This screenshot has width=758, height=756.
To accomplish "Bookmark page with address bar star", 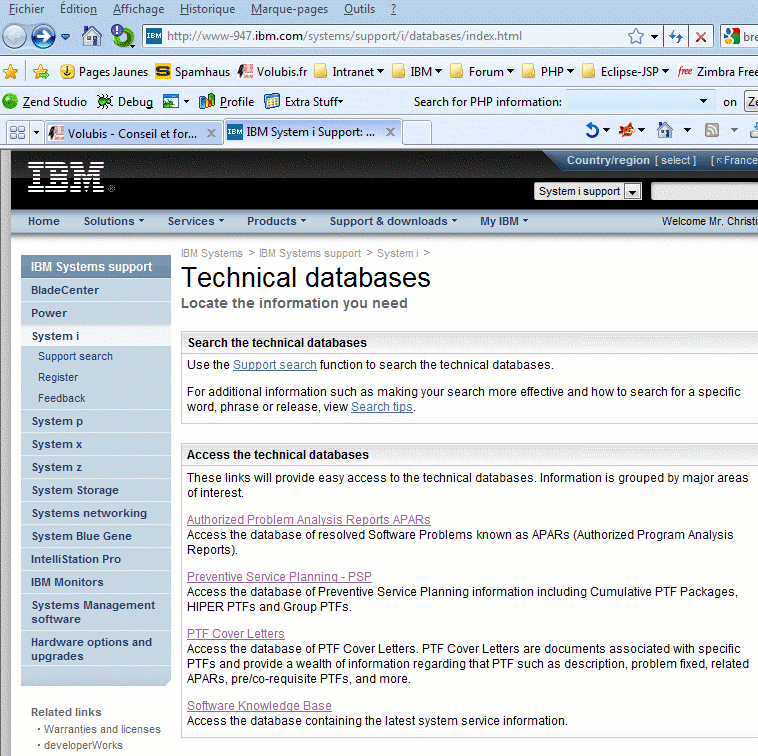I will pyautogui.click(x=636, y=36).
